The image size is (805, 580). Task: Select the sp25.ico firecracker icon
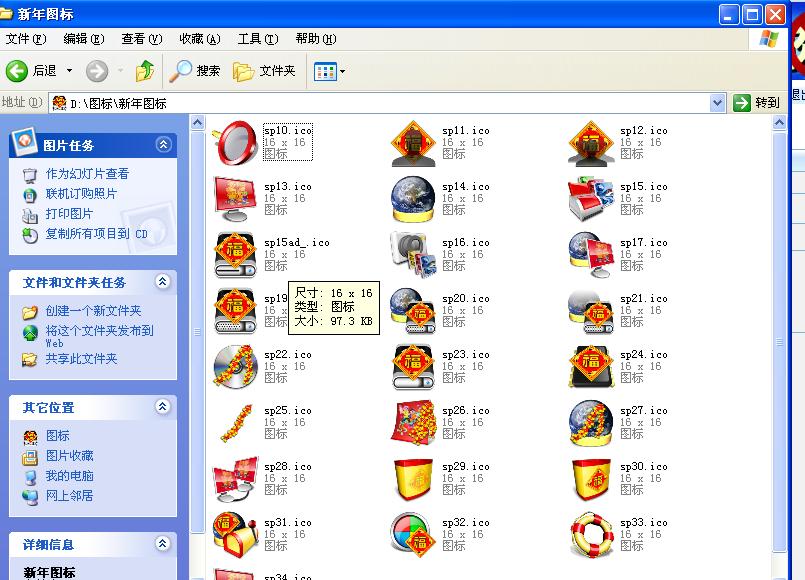235,422
